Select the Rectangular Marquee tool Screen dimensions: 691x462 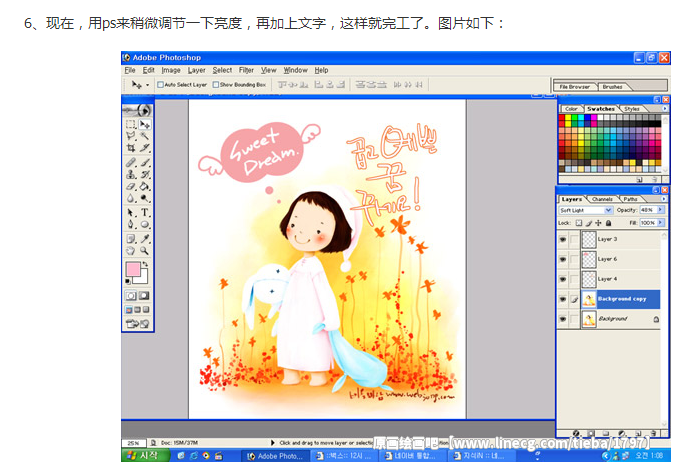pos(131,124)
